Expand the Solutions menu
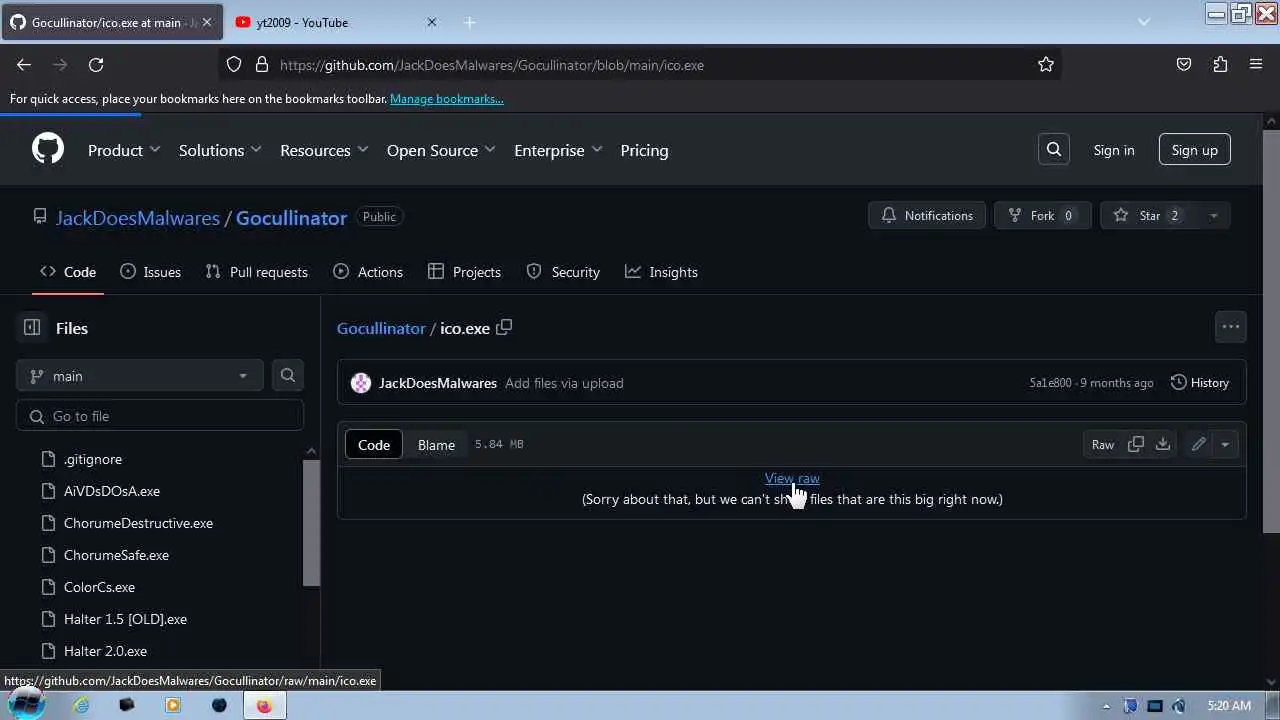The width and height of the screenshot is (1280, 720). coord(220,150)
